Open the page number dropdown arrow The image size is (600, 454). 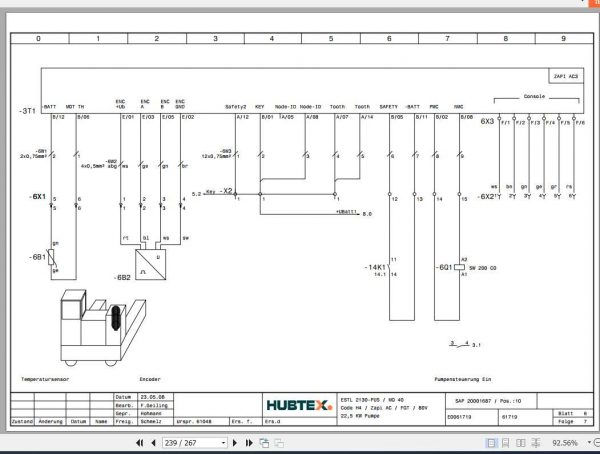(x=223, y=443)
